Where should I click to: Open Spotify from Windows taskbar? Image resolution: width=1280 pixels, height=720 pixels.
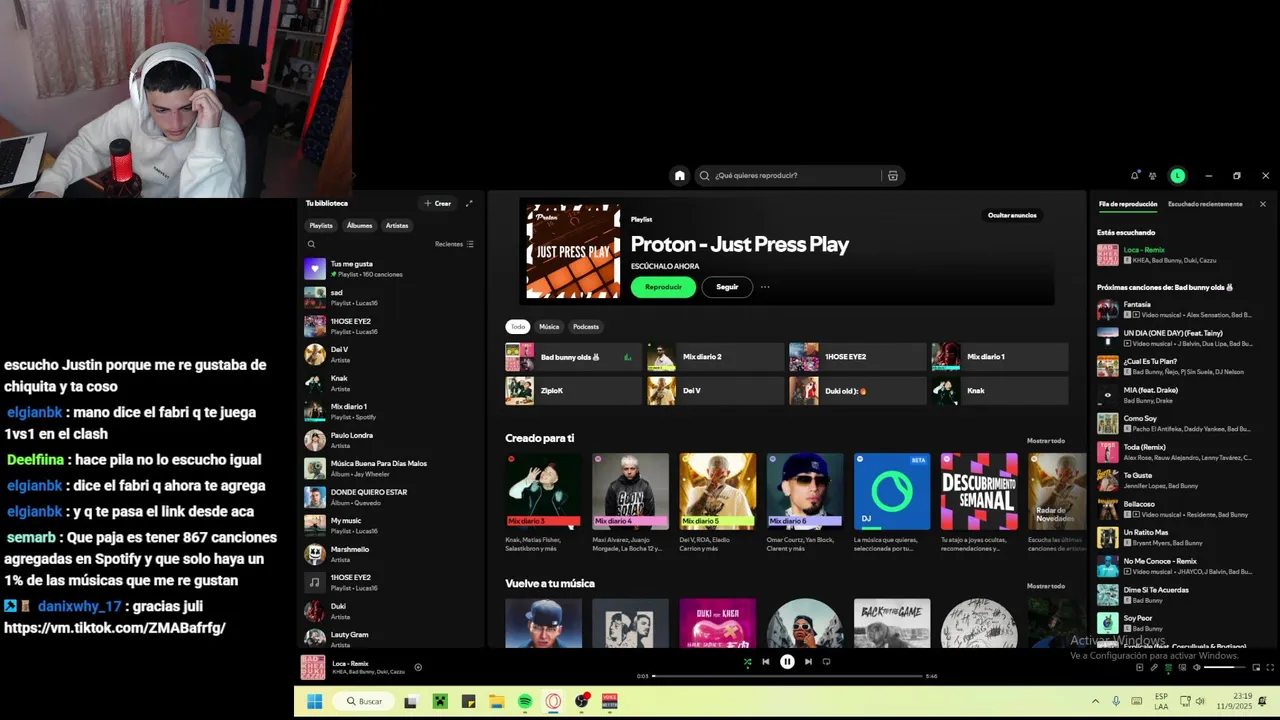[525, 702]
